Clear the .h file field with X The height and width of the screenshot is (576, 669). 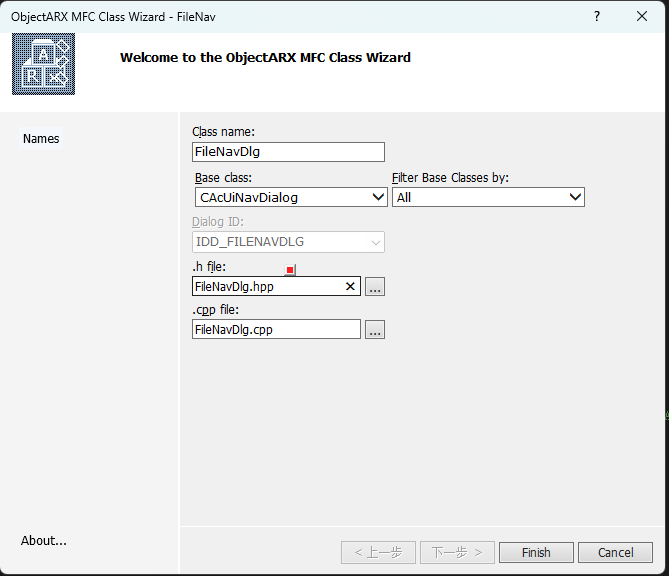tap(350, 286)
